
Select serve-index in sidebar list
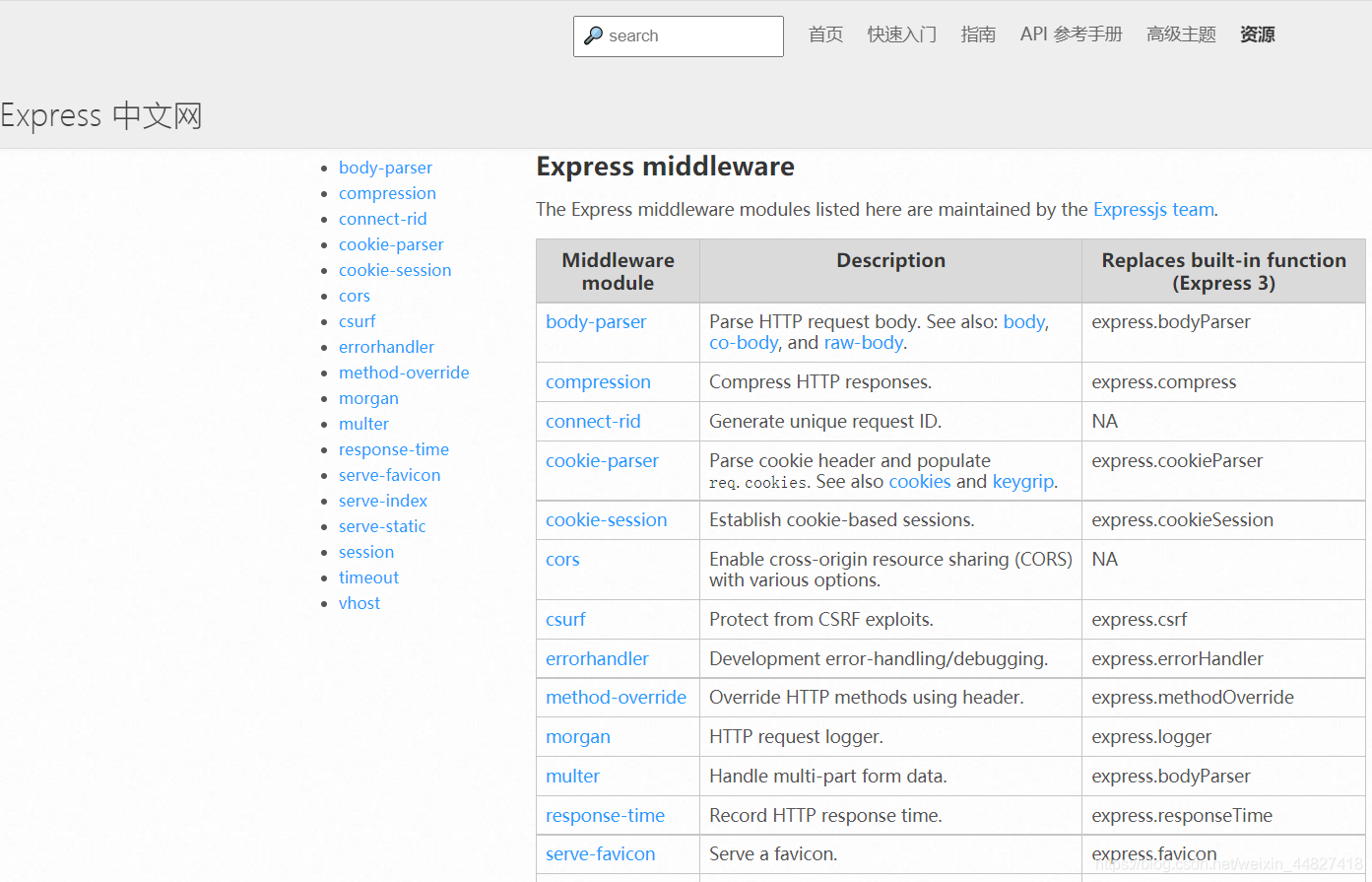pyautogui.click(x=383, y=501)
